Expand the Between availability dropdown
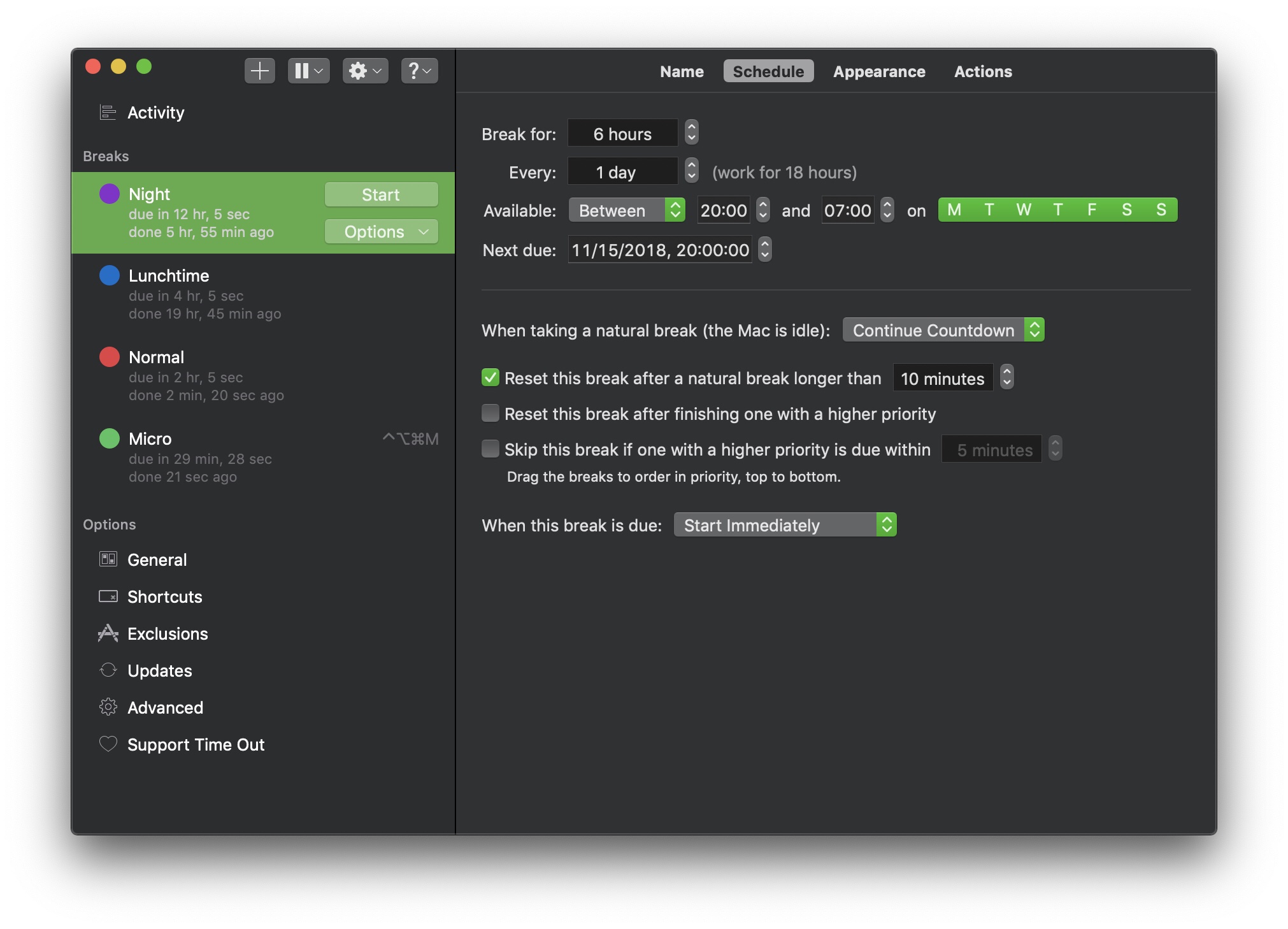1288x929 pixels. (627, 210)
